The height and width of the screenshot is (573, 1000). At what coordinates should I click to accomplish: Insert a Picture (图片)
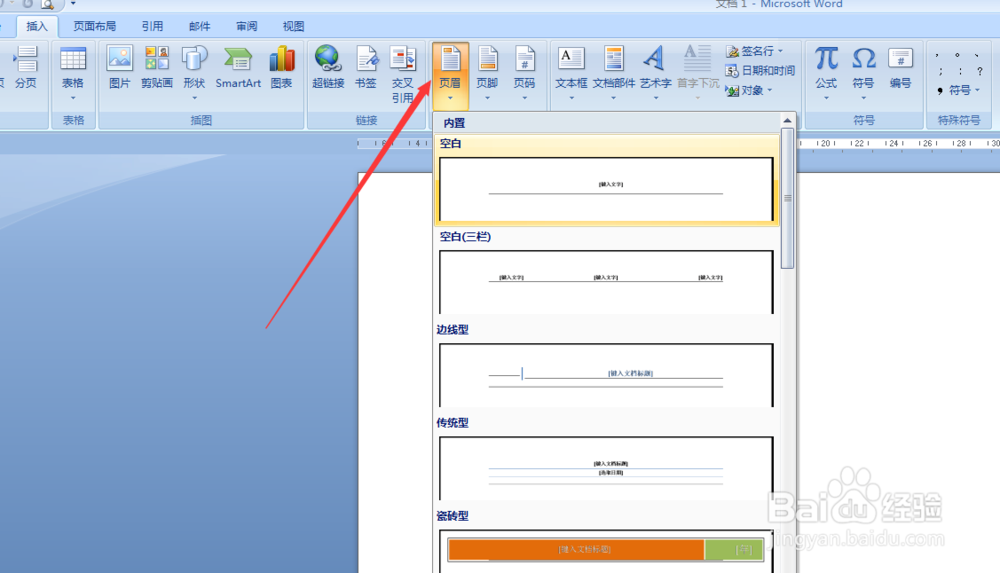pos(119,67)
